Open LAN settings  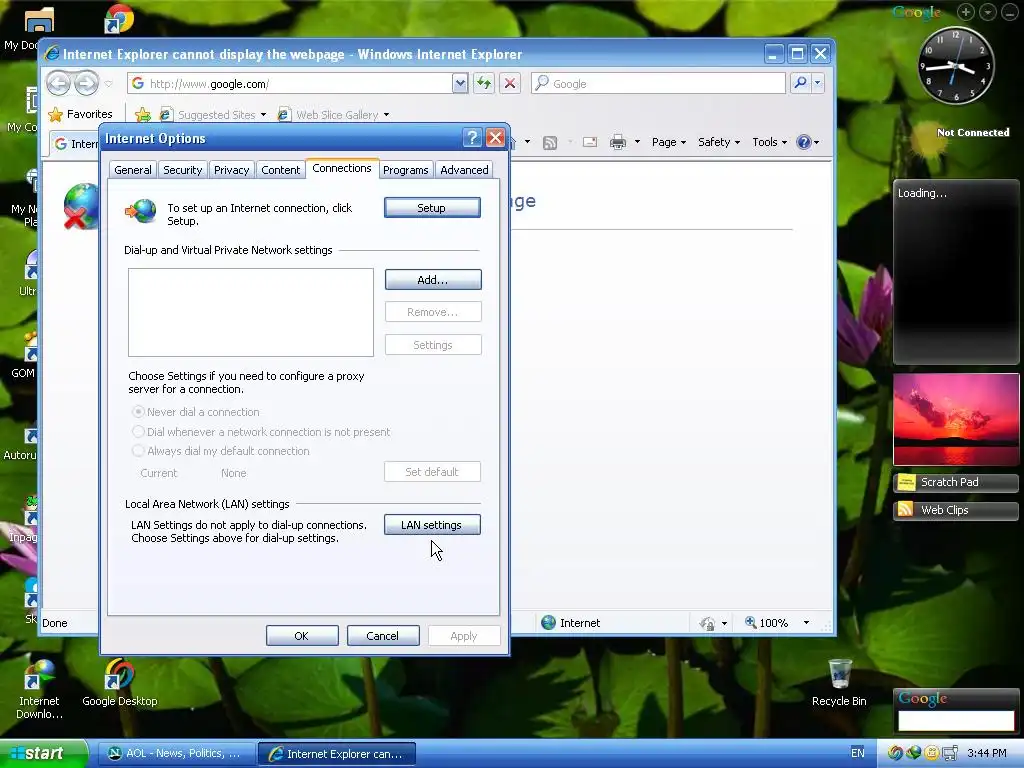click(432, 525)
